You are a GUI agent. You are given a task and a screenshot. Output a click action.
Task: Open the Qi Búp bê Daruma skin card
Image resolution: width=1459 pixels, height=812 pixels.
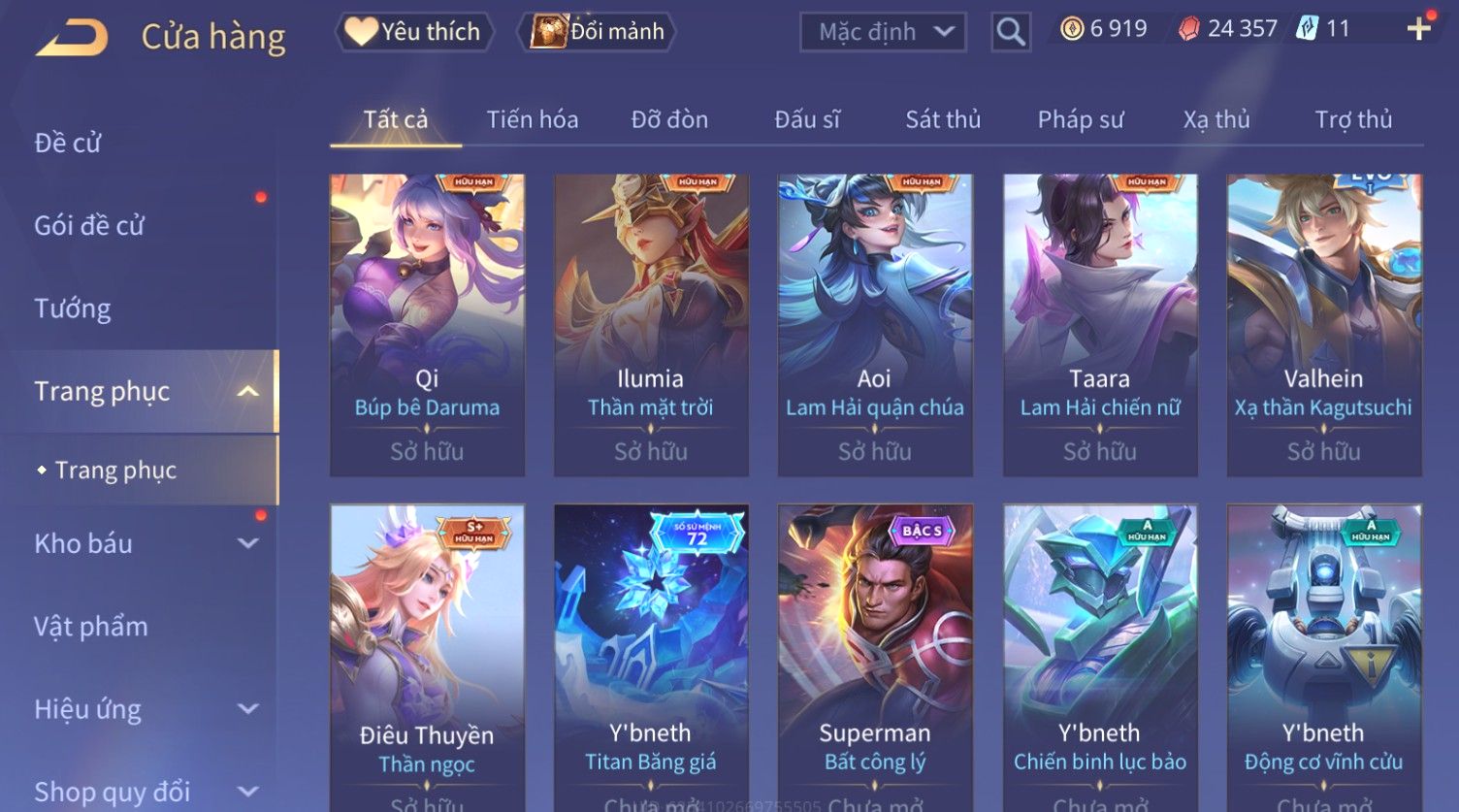point(427,325)
